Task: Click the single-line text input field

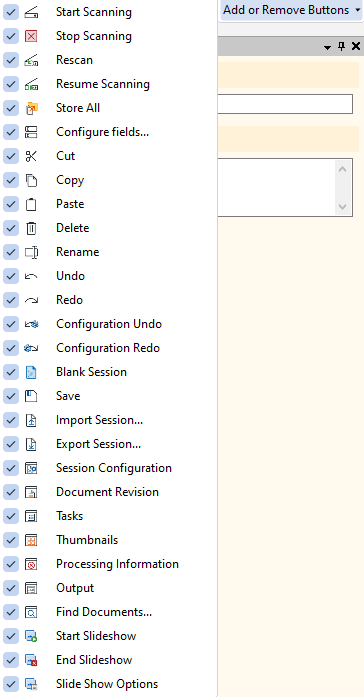Action: pyautogui.click(x=285, y=104)
